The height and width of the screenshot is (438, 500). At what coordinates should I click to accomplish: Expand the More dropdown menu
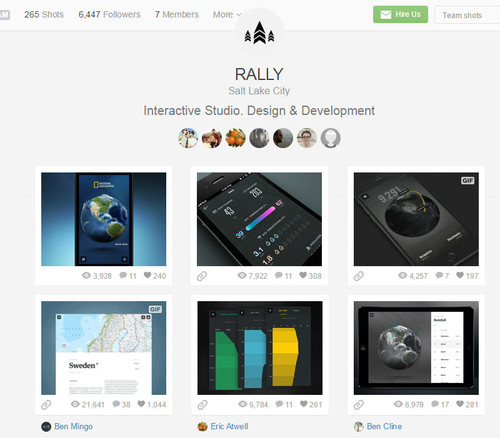point(227,15)
